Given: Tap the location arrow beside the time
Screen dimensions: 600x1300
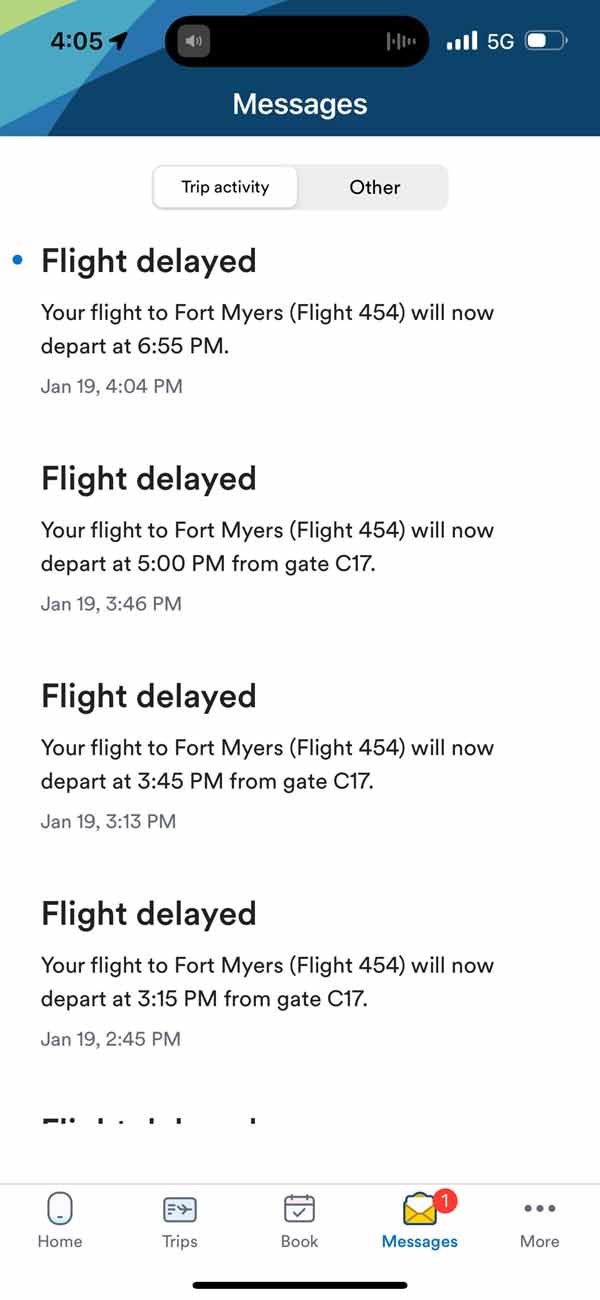Looking at the screenshot, I should point(119,41).
